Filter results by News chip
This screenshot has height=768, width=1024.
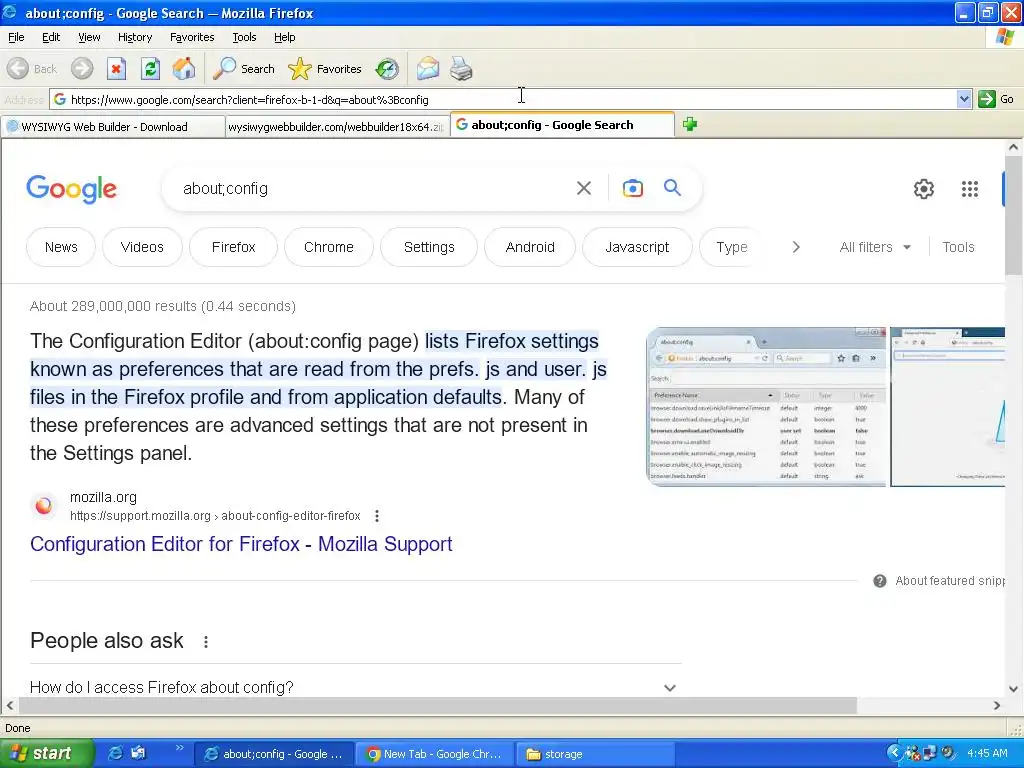click(x=61, y=247)
